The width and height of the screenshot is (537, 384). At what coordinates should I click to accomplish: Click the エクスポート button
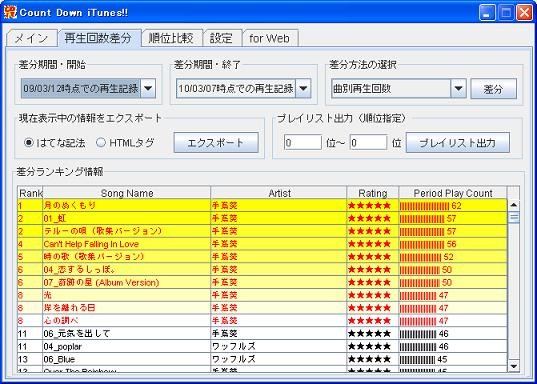coord(216,142)
